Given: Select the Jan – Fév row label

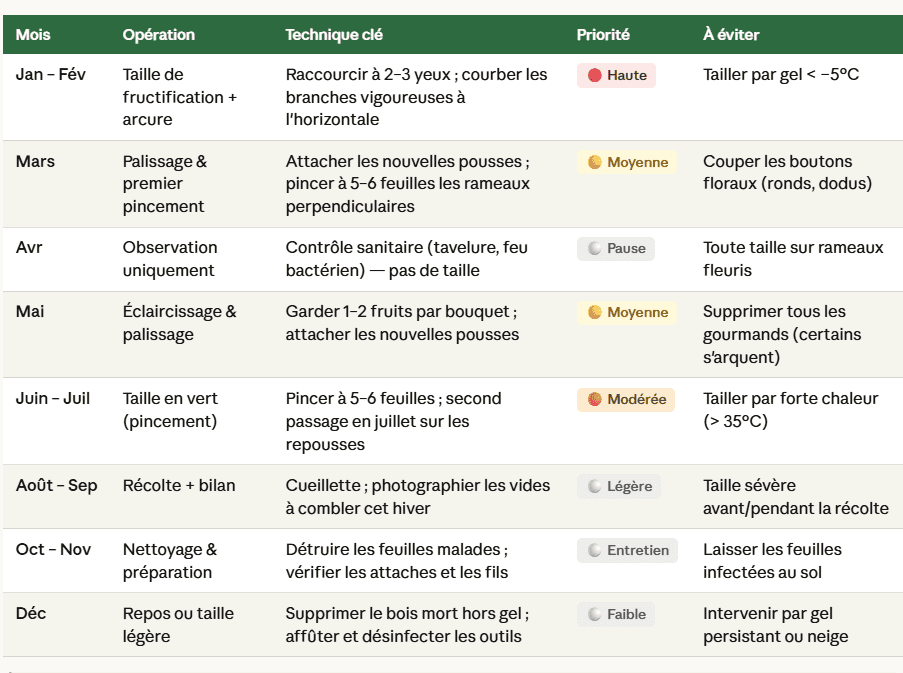Looking at the screenshot, I should [51, 74].
